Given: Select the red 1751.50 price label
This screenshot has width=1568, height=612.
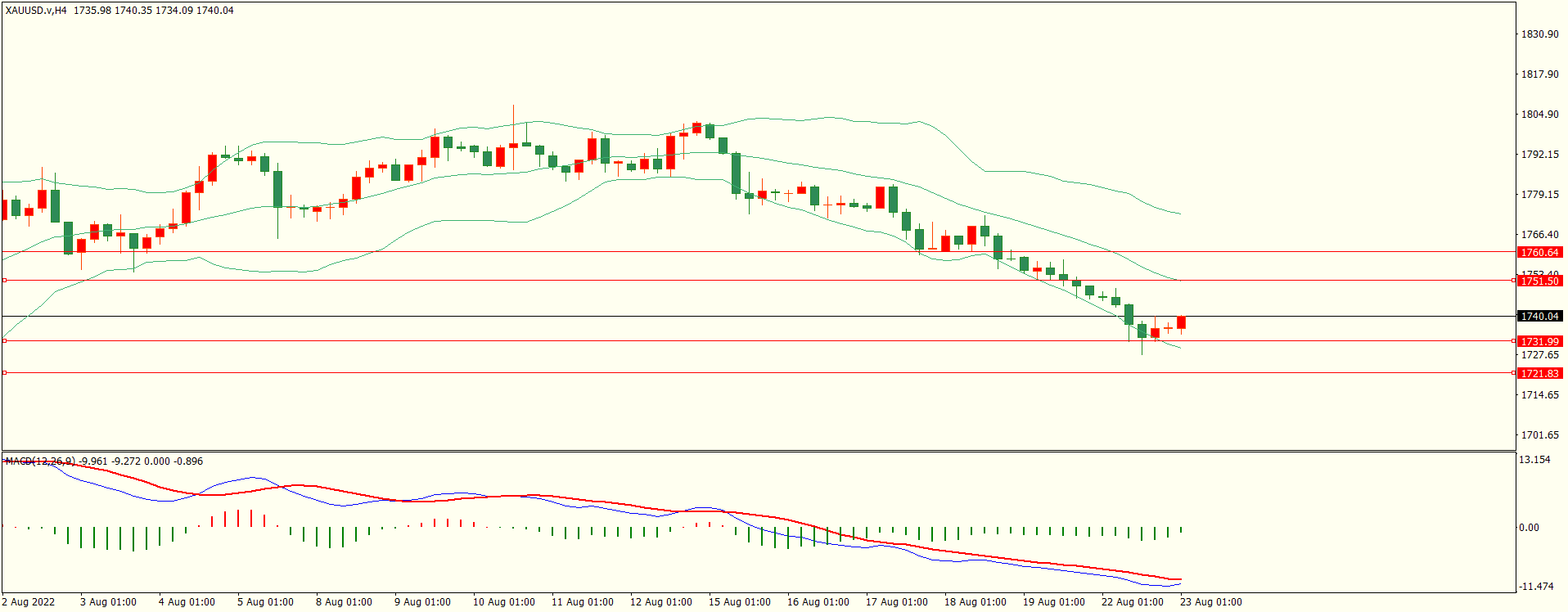Looking at the screenshot, I should pos(1539,281).
